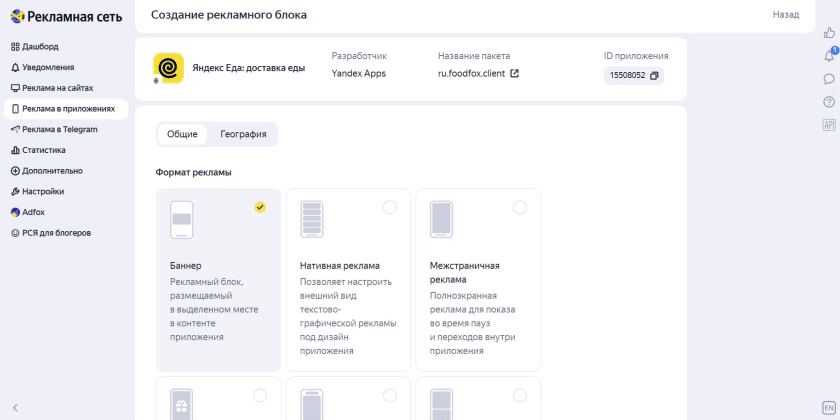The height and width of the screenshot is (420, 840).
Task: Click the Рекламная сеть logo
Action: click(66, 17)
